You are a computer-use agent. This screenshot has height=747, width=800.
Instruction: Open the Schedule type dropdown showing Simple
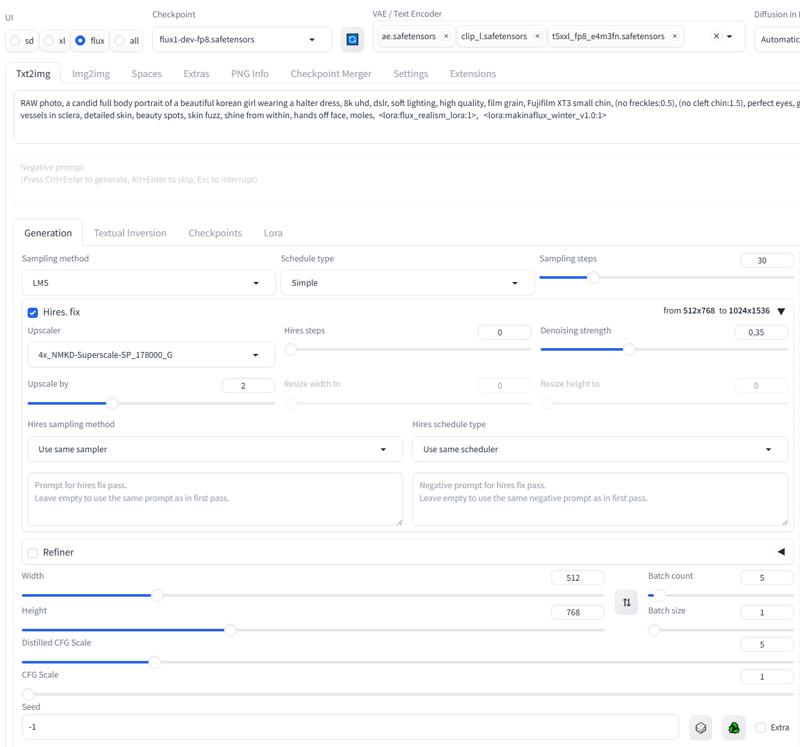(x=407, y=283)
